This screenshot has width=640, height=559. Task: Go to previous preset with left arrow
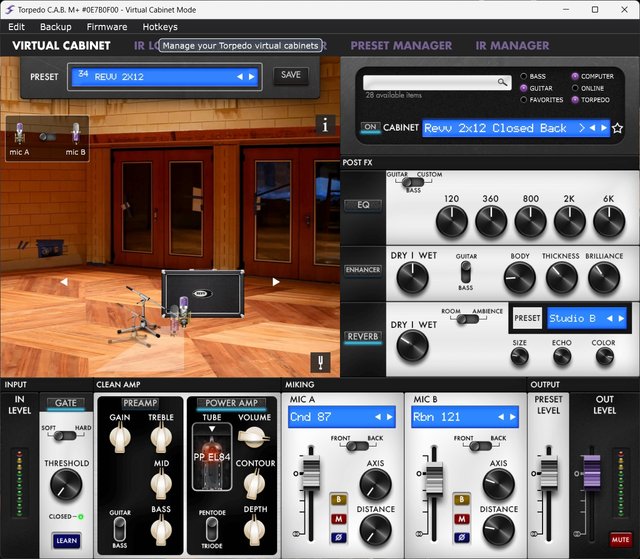click(240, 77)
